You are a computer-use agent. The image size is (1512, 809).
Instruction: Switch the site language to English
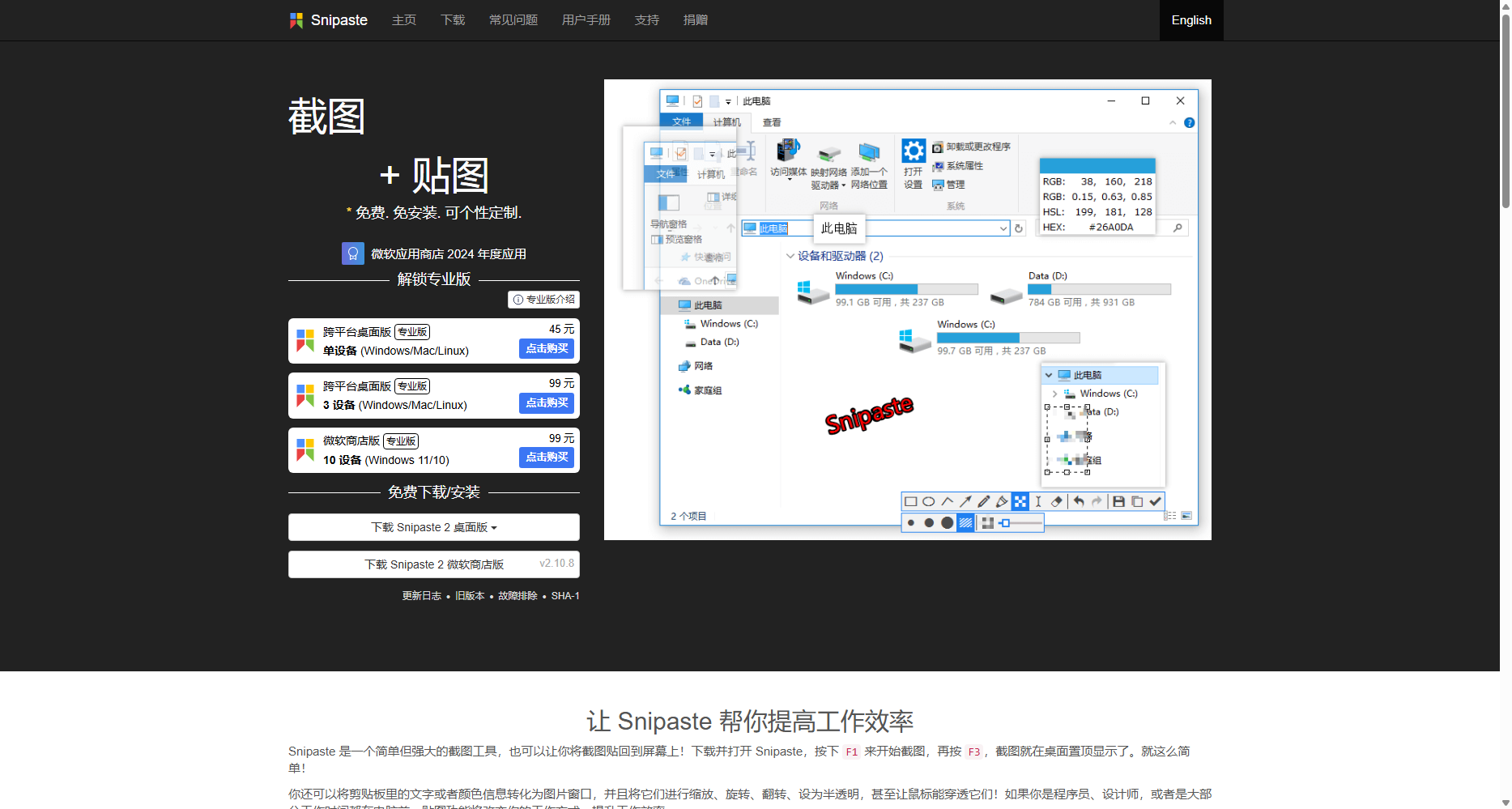point(1191,20)
